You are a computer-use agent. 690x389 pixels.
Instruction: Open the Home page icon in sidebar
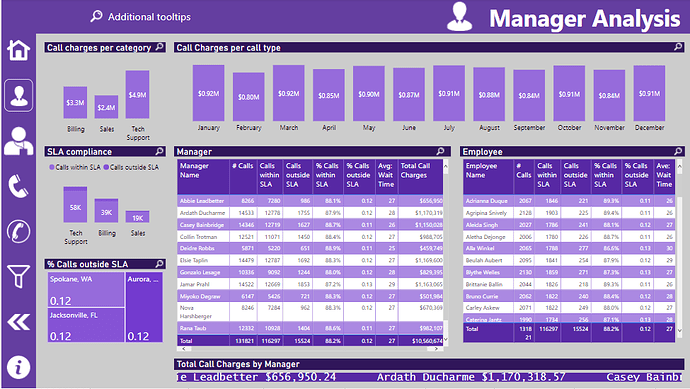point(18,50)
